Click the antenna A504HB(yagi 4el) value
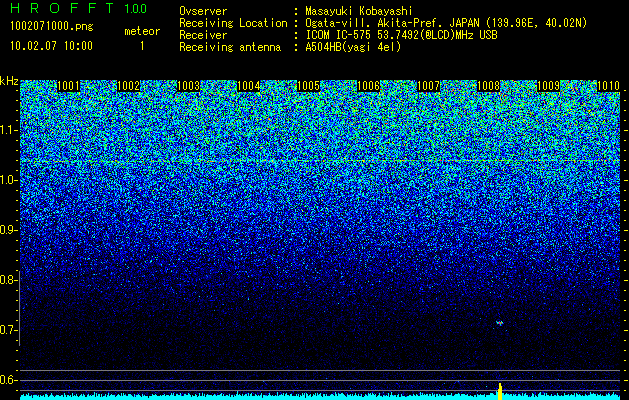 coord(353,47)
